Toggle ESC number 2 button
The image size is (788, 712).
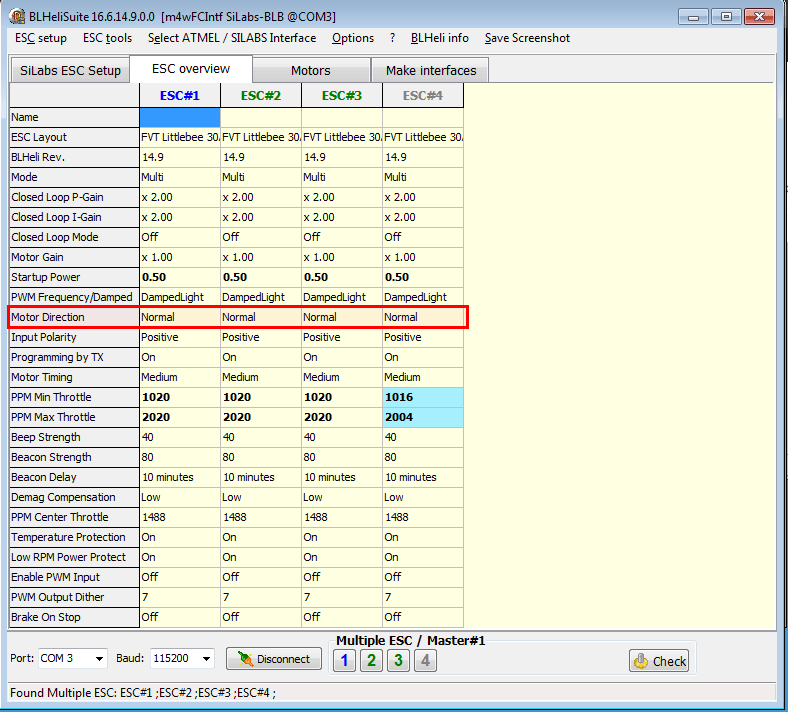click(371, 660)
